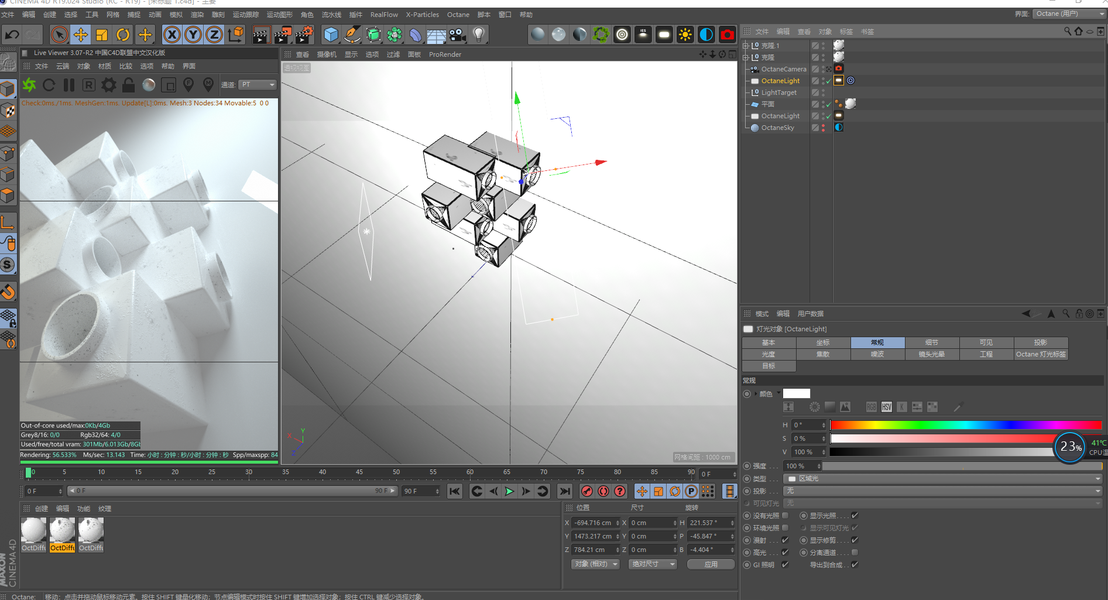Open the camera object icon

[457, 34]
